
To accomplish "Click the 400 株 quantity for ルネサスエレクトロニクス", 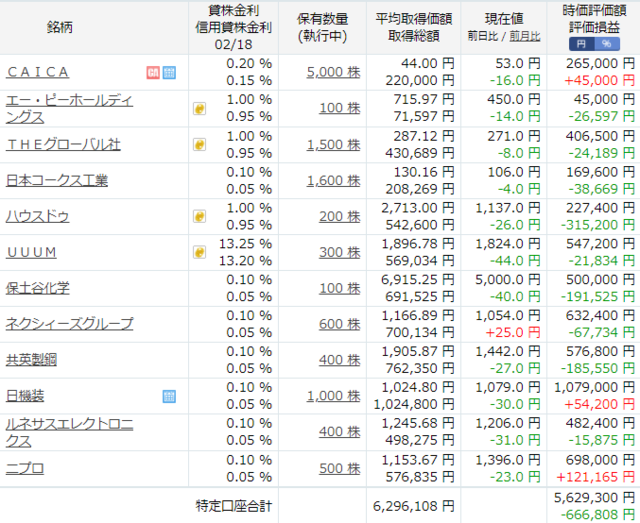I will pos(340,432).
